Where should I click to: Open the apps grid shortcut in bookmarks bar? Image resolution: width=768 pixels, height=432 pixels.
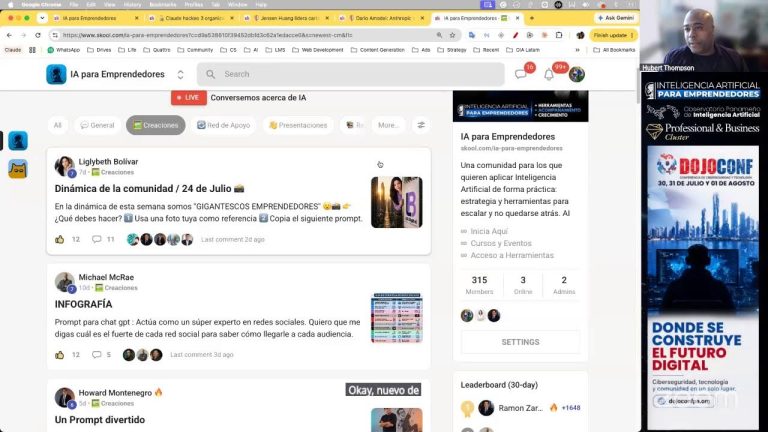tap(32, 50)
